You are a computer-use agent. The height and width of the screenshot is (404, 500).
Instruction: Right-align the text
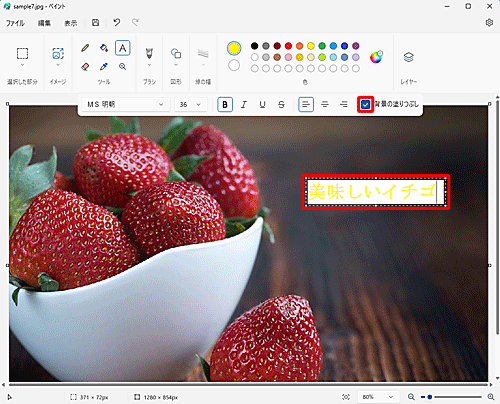(344, 105)
